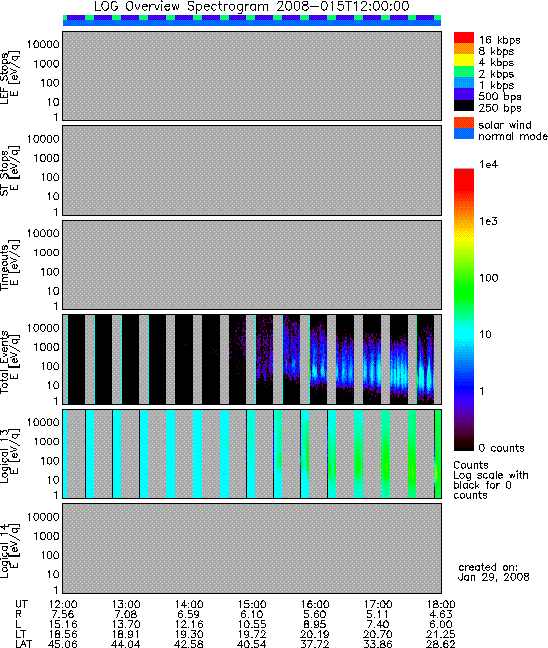
Task: Click the 'UT' row label
Action: [x=21, y=604]
